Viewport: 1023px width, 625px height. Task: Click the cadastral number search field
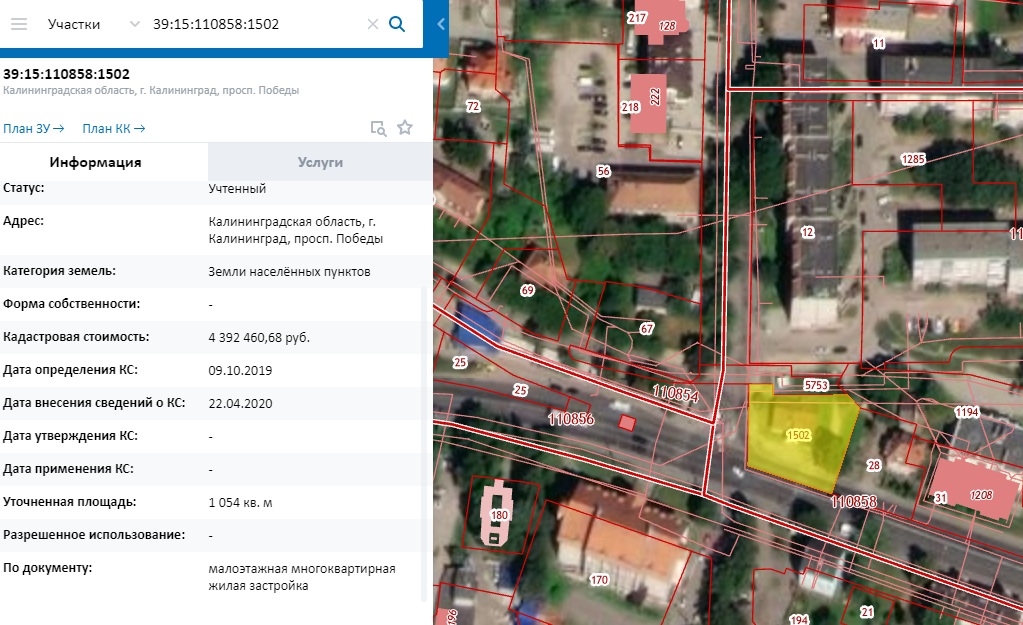click(x=254, y=24)
